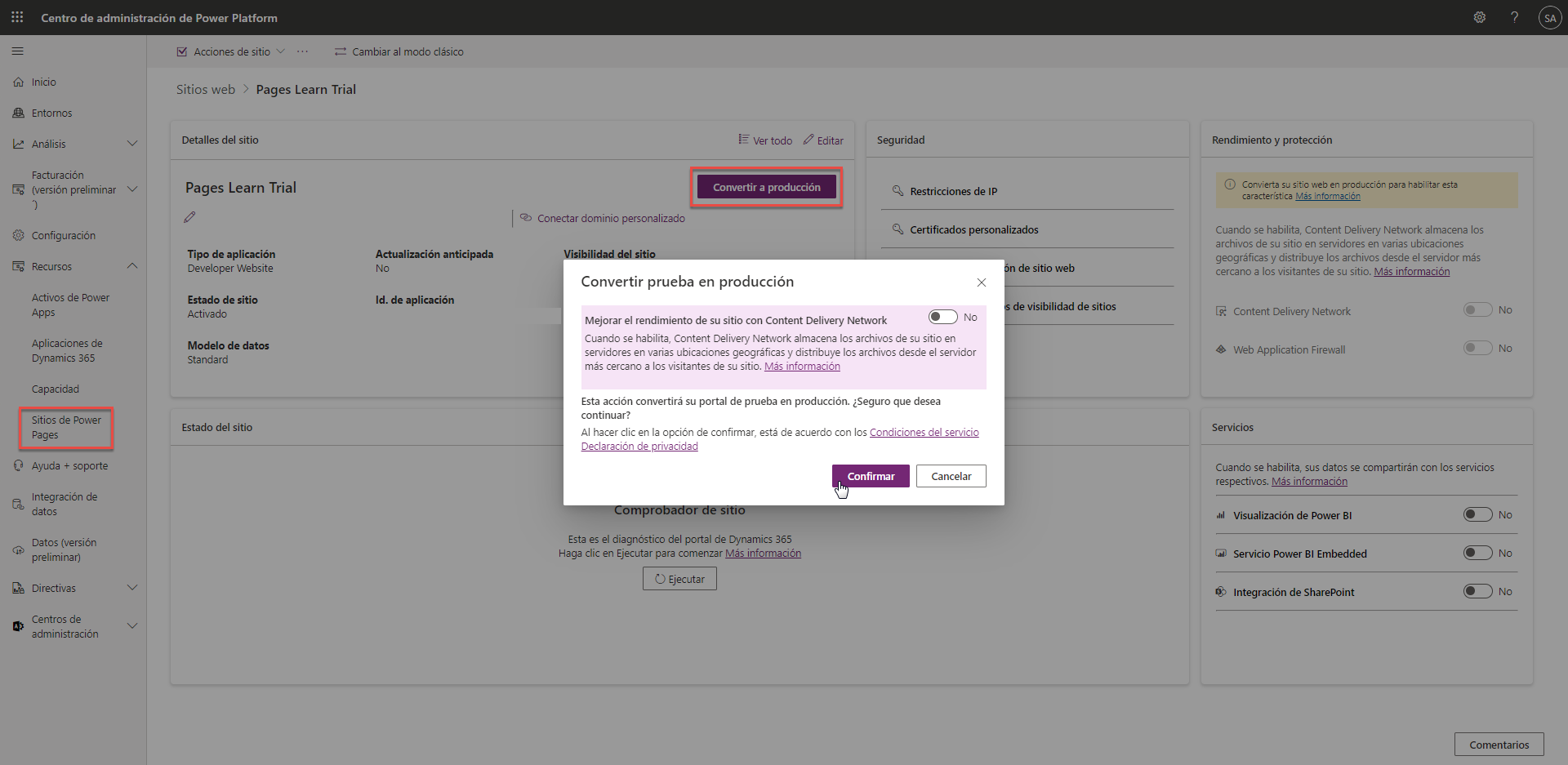Click the Restricciones de IP key icon

click(x=898, y=191)
